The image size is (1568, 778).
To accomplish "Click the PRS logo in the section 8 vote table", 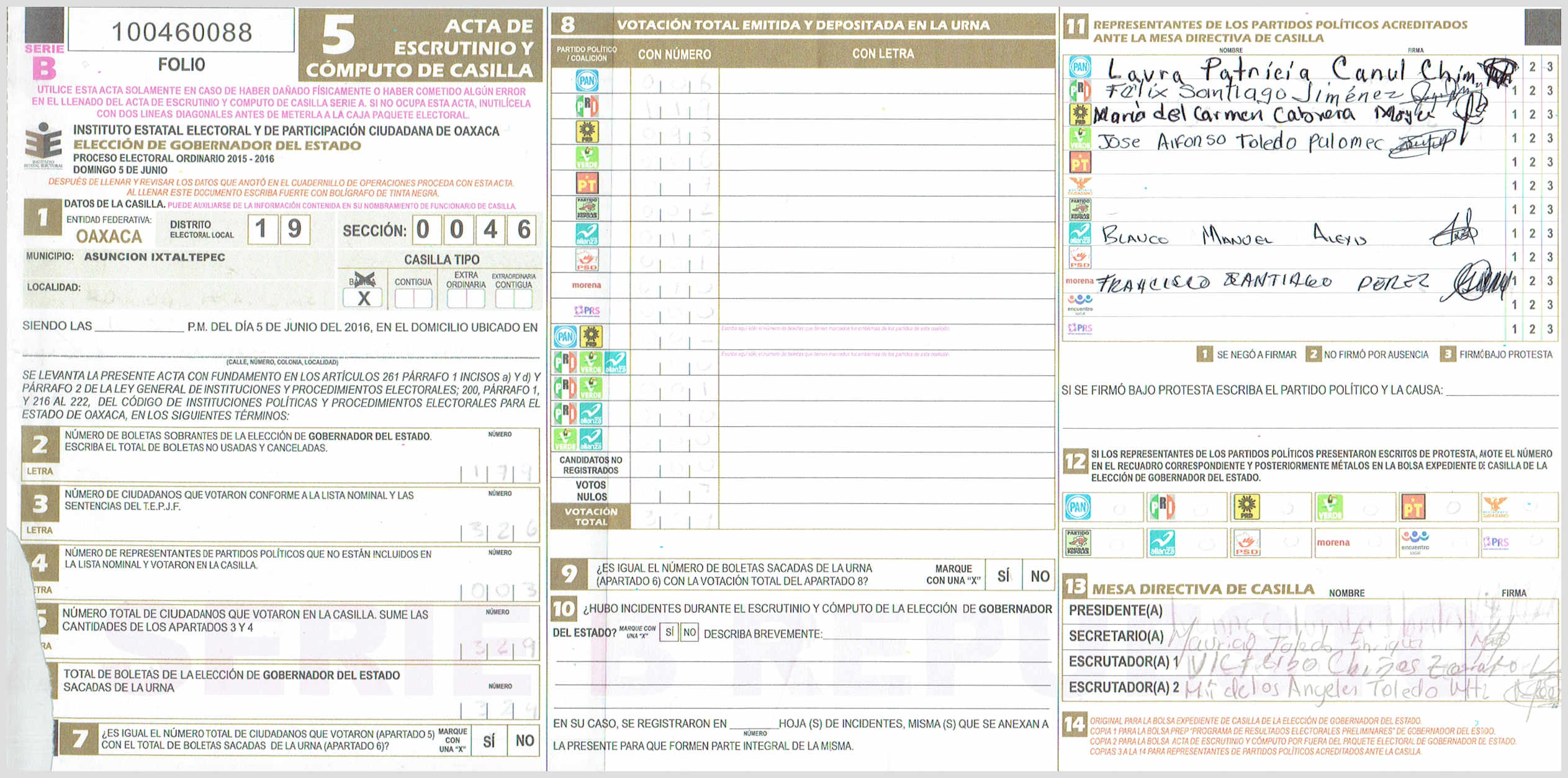I will pos(587,310).
